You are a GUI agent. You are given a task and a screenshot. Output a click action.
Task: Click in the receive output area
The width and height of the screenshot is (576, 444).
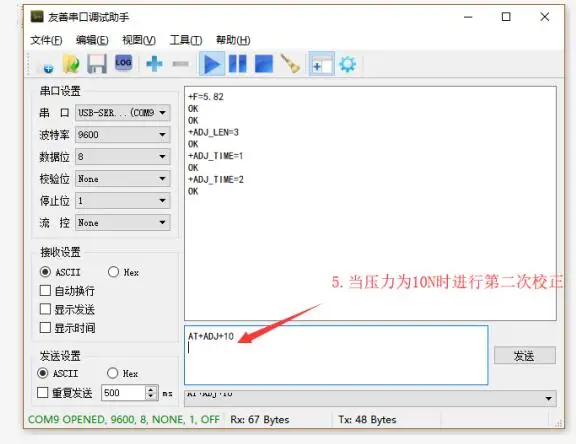(x=370, y=203)
